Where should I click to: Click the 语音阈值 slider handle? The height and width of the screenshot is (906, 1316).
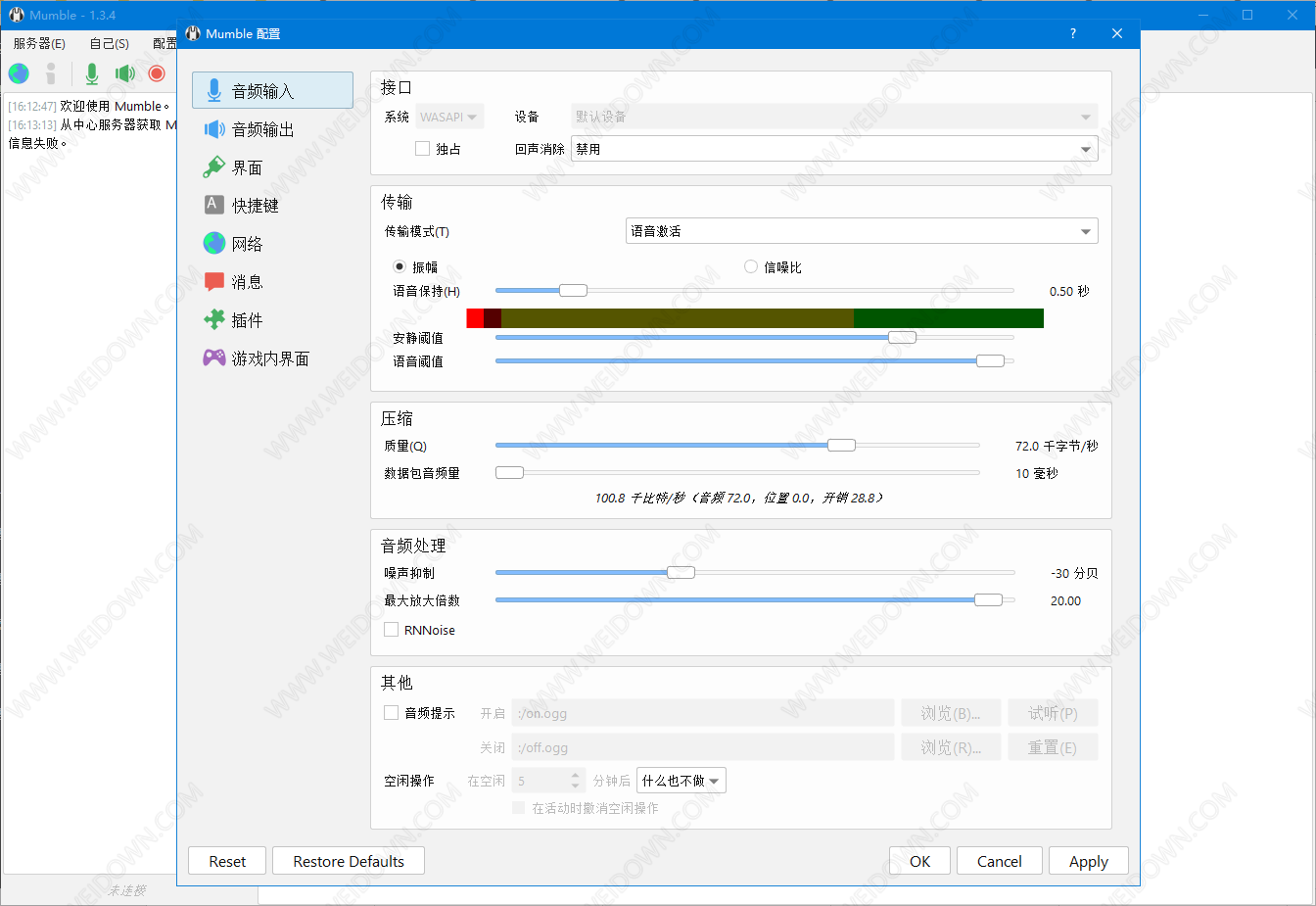click(x=990, y=360)
